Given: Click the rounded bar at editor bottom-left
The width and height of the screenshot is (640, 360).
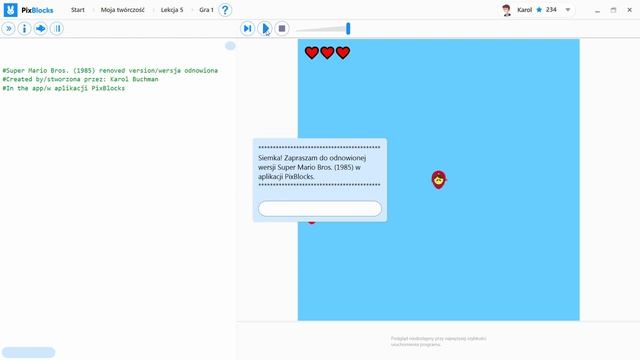Looking at the screenshot, I should pyautogui.click(x=28, y=352).
